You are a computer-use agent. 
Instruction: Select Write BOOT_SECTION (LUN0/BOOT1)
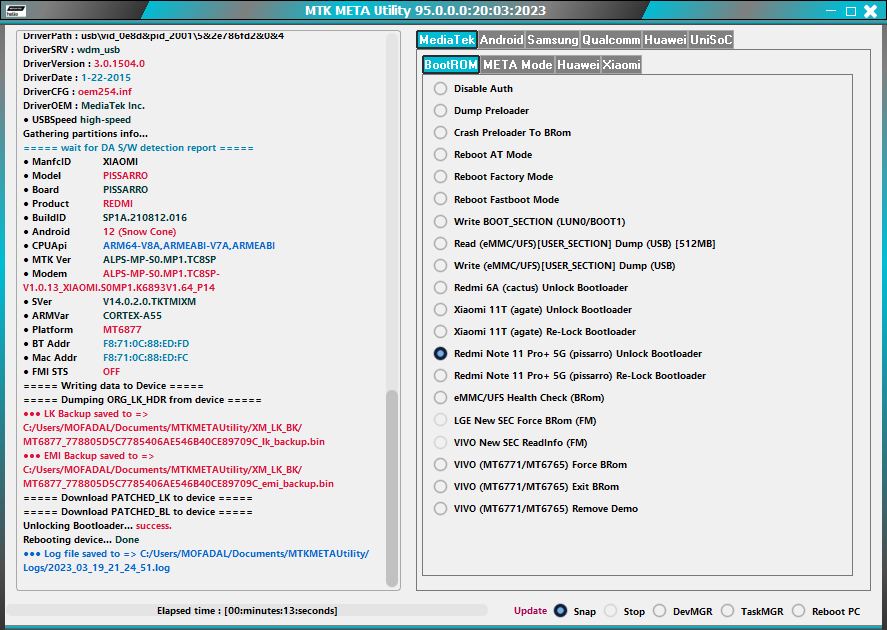point(529,222)
